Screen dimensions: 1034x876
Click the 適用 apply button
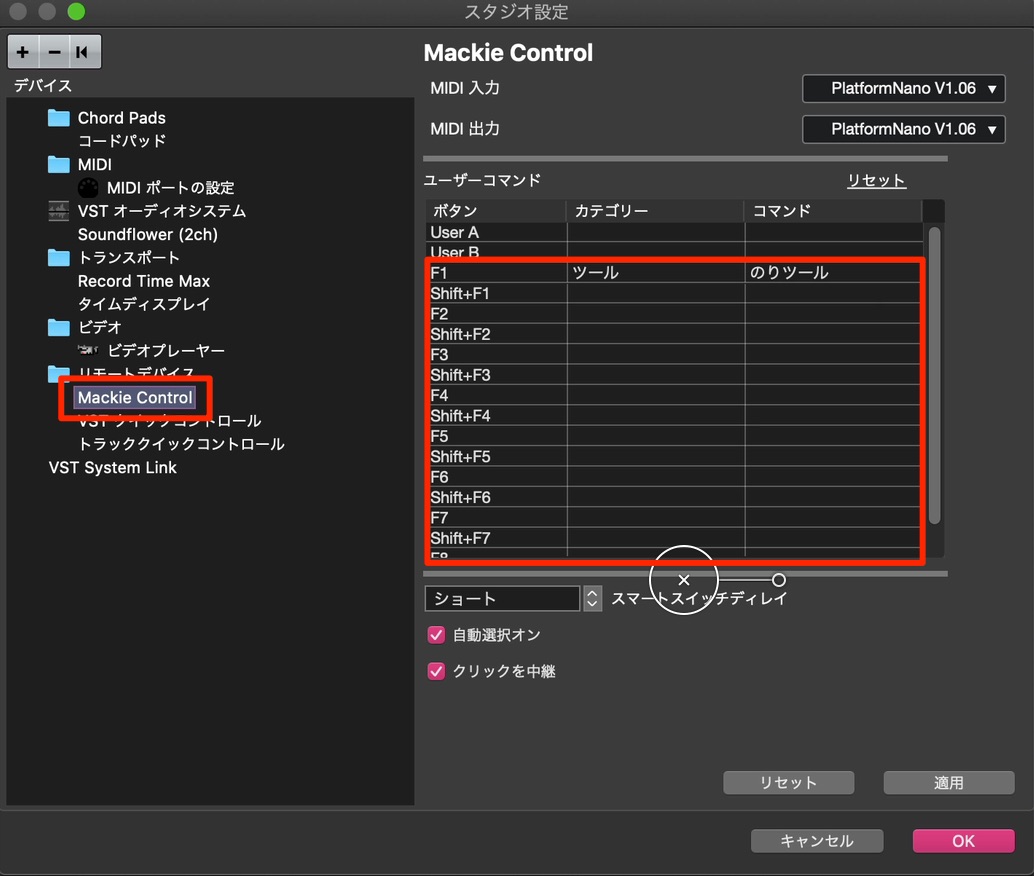(948, 783)
